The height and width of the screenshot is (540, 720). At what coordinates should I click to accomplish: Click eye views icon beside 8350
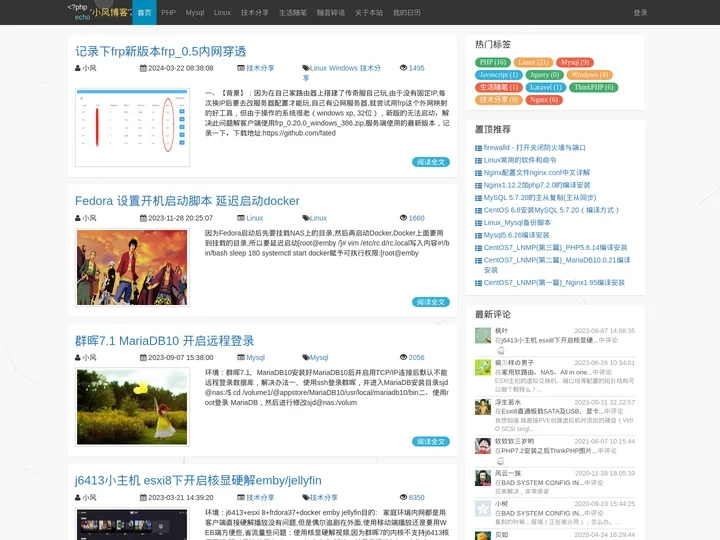click(x=403, y=497)
